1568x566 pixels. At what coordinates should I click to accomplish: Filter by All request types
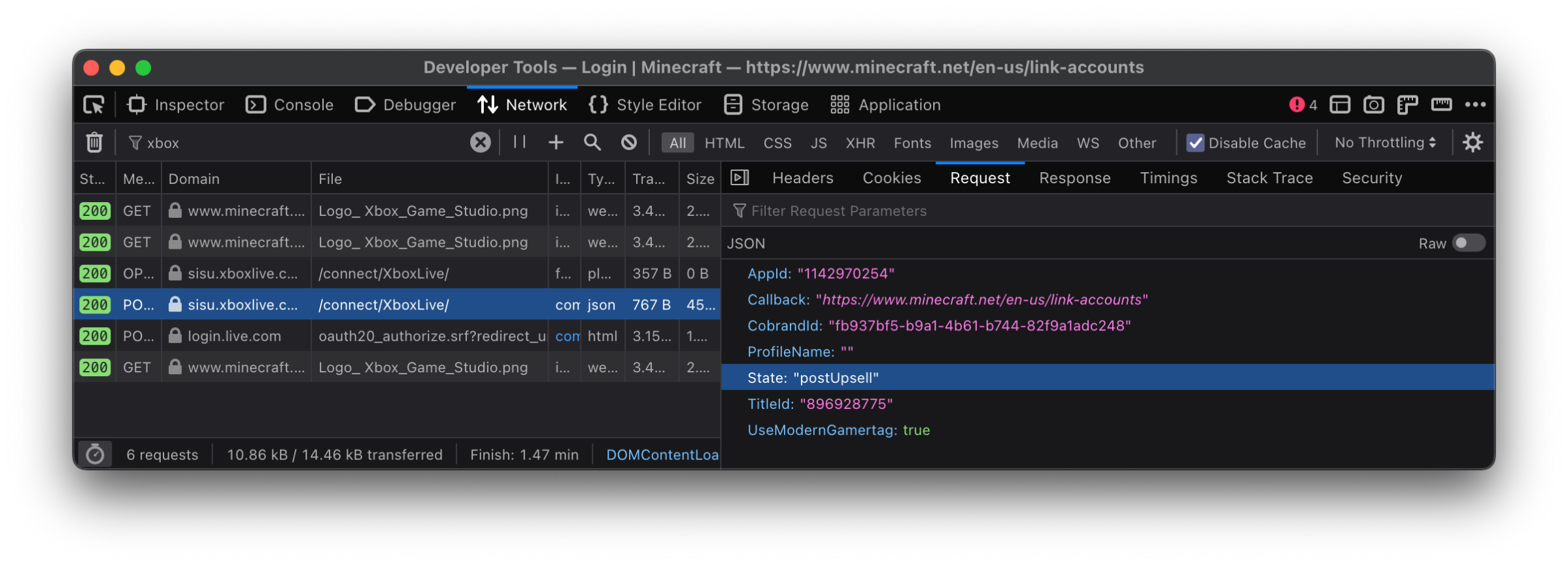pyautogui.click(x=677, y=143)
